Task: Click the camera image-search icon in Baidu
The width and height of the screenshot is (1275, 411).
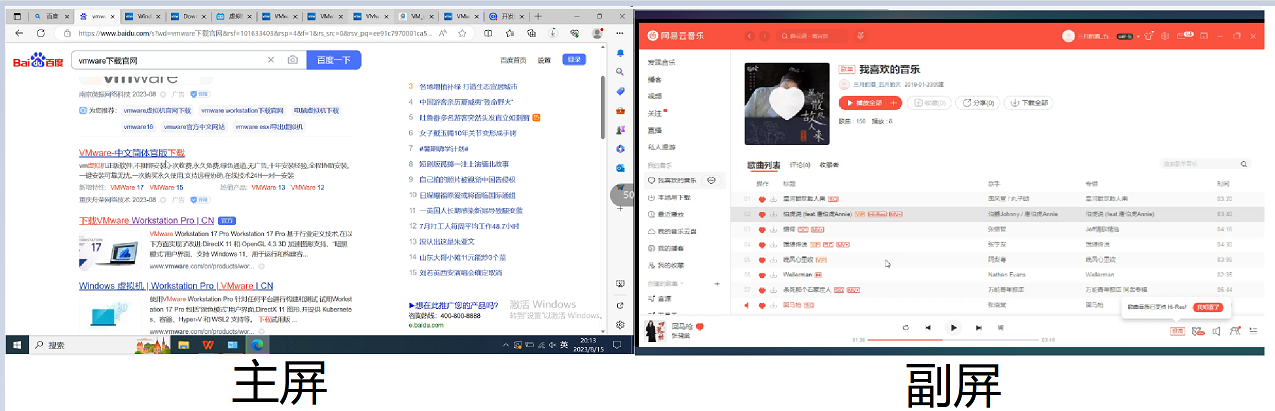Action: 292,60
